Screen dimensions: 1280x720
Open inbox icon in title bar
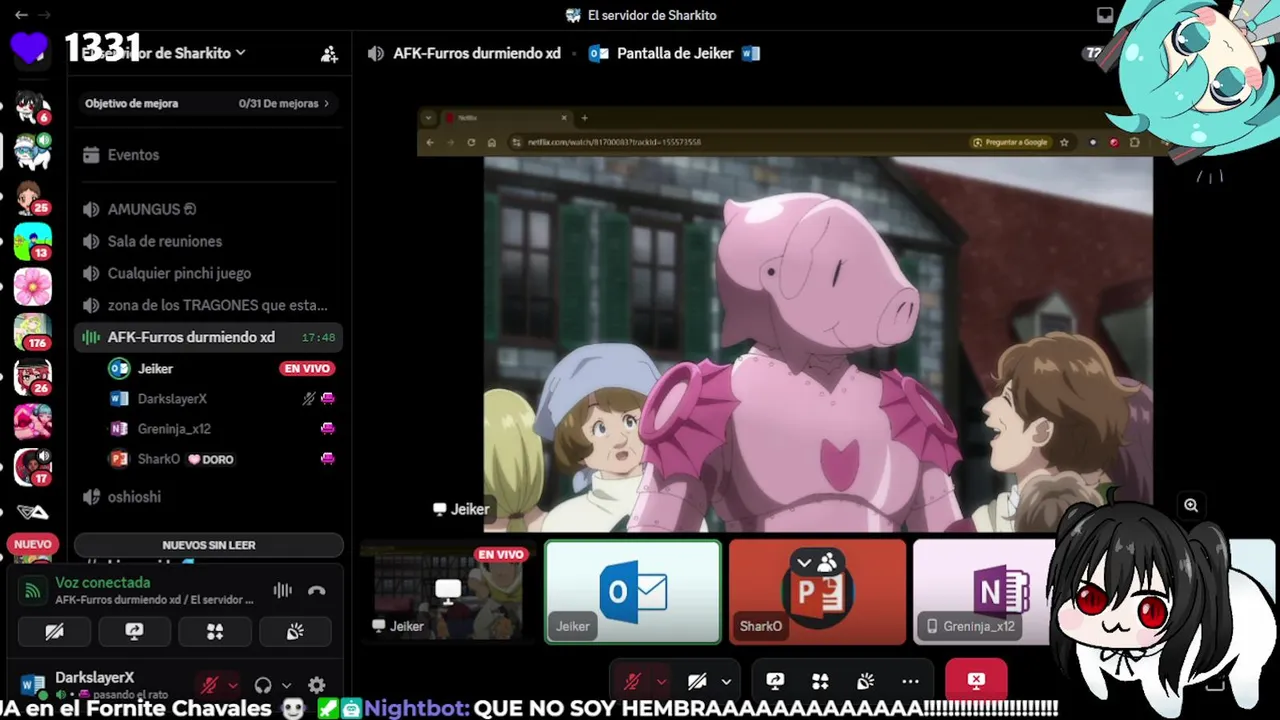(x=1105, y=15)
